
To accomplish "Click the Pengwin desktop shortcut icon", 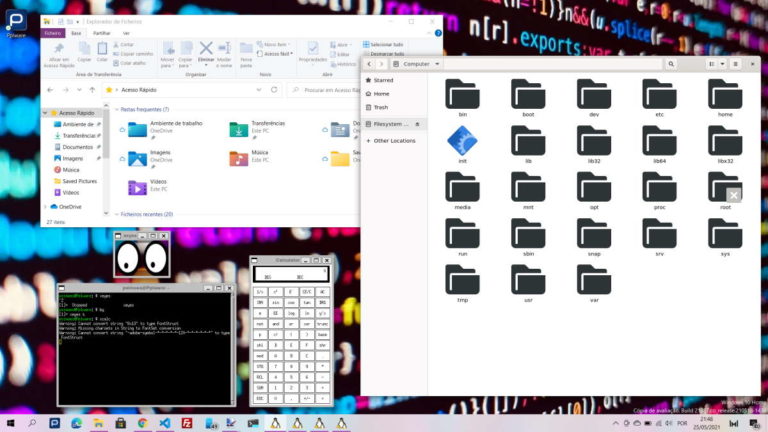I will [x=16, y=23].
